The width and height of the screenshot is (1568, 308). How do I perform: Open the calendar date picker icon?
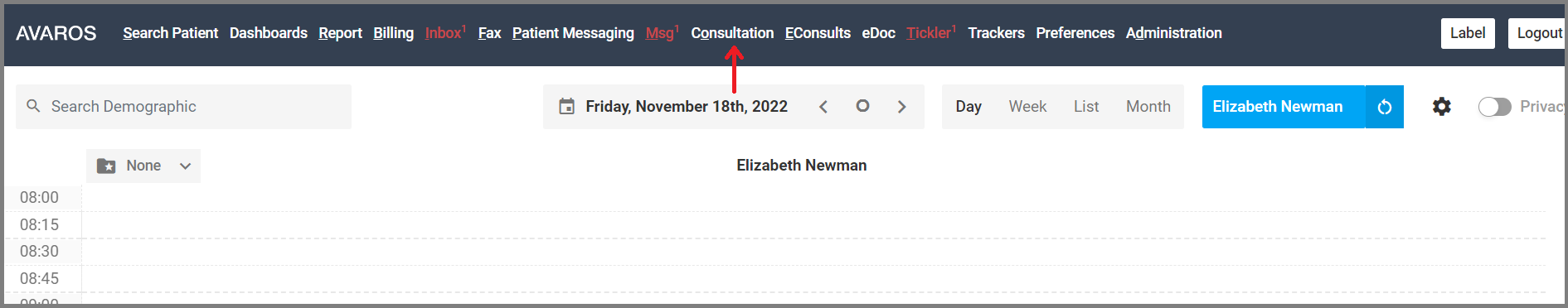[566, 106]
